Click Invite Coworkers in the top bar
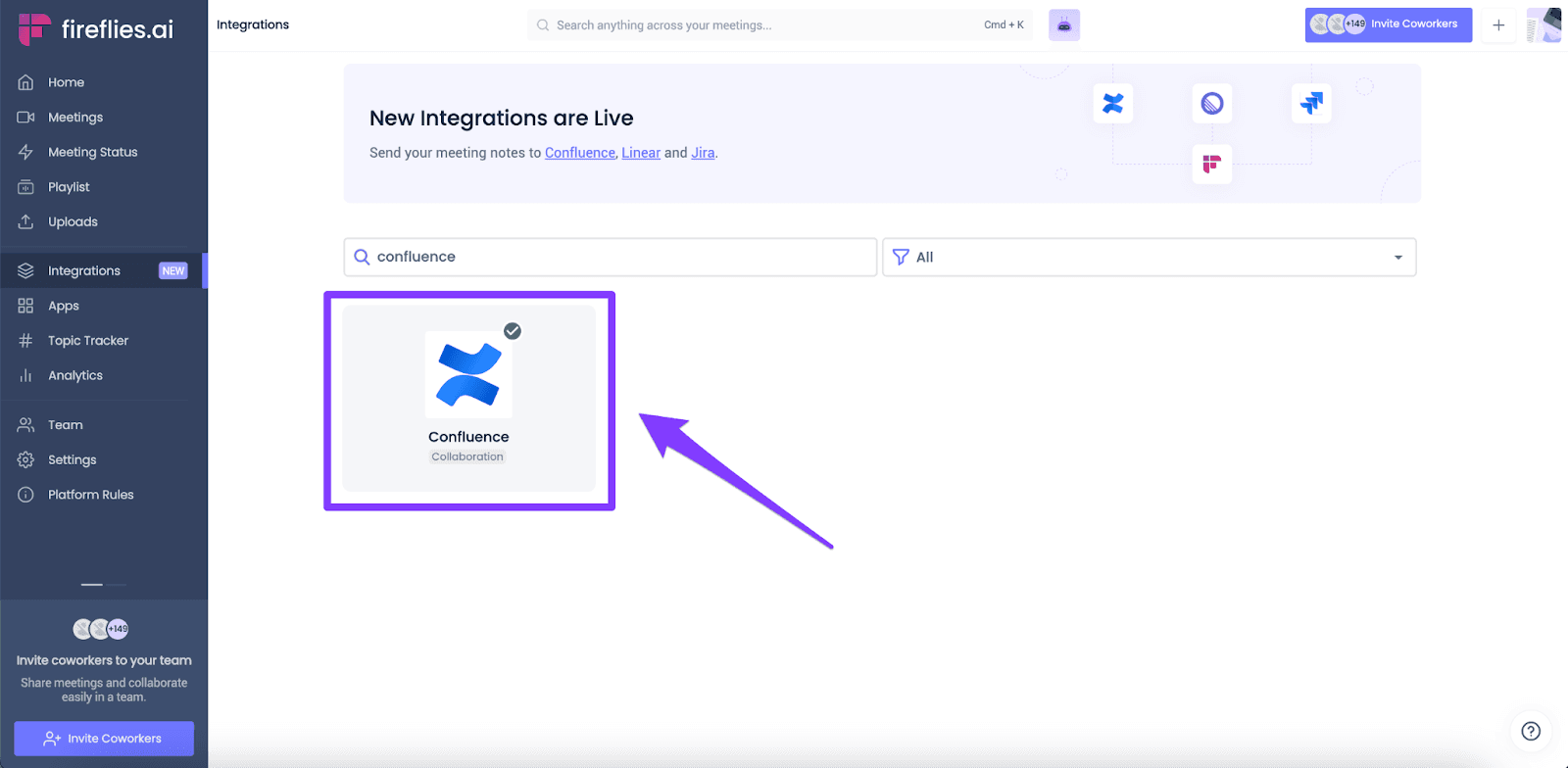 tap(1388, 24)
